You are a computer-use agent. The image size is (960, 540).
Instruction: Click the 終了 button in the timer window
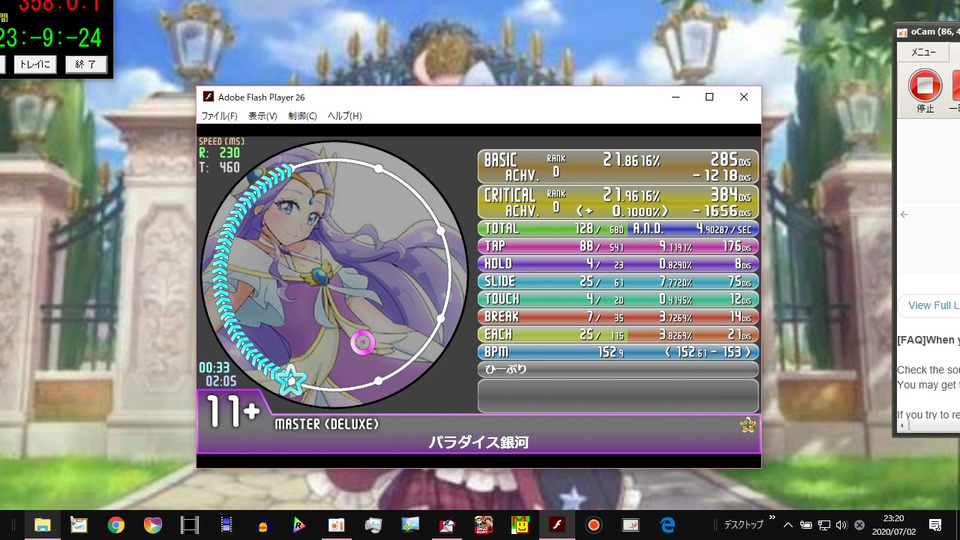[x=86, y=64]
